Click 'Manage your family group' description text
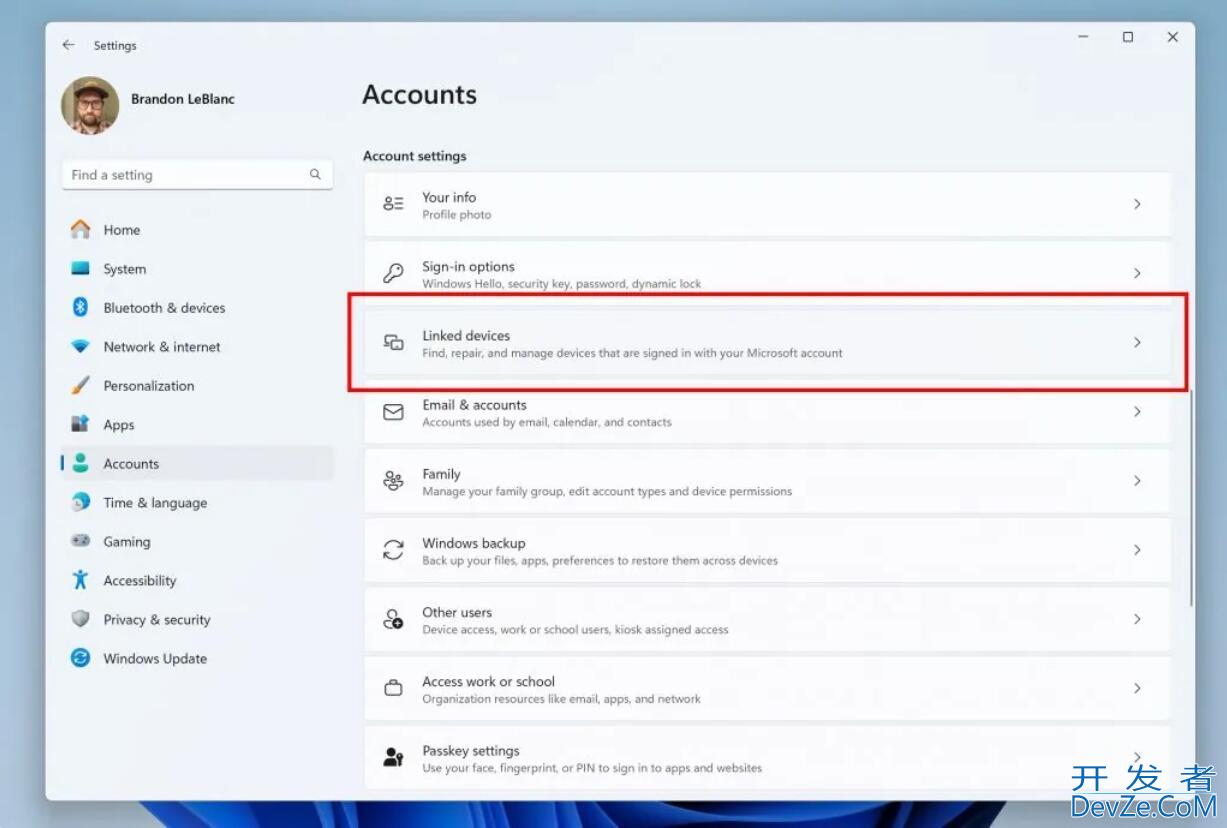This screenshot has width=1227, height=828. coord(607,491)
